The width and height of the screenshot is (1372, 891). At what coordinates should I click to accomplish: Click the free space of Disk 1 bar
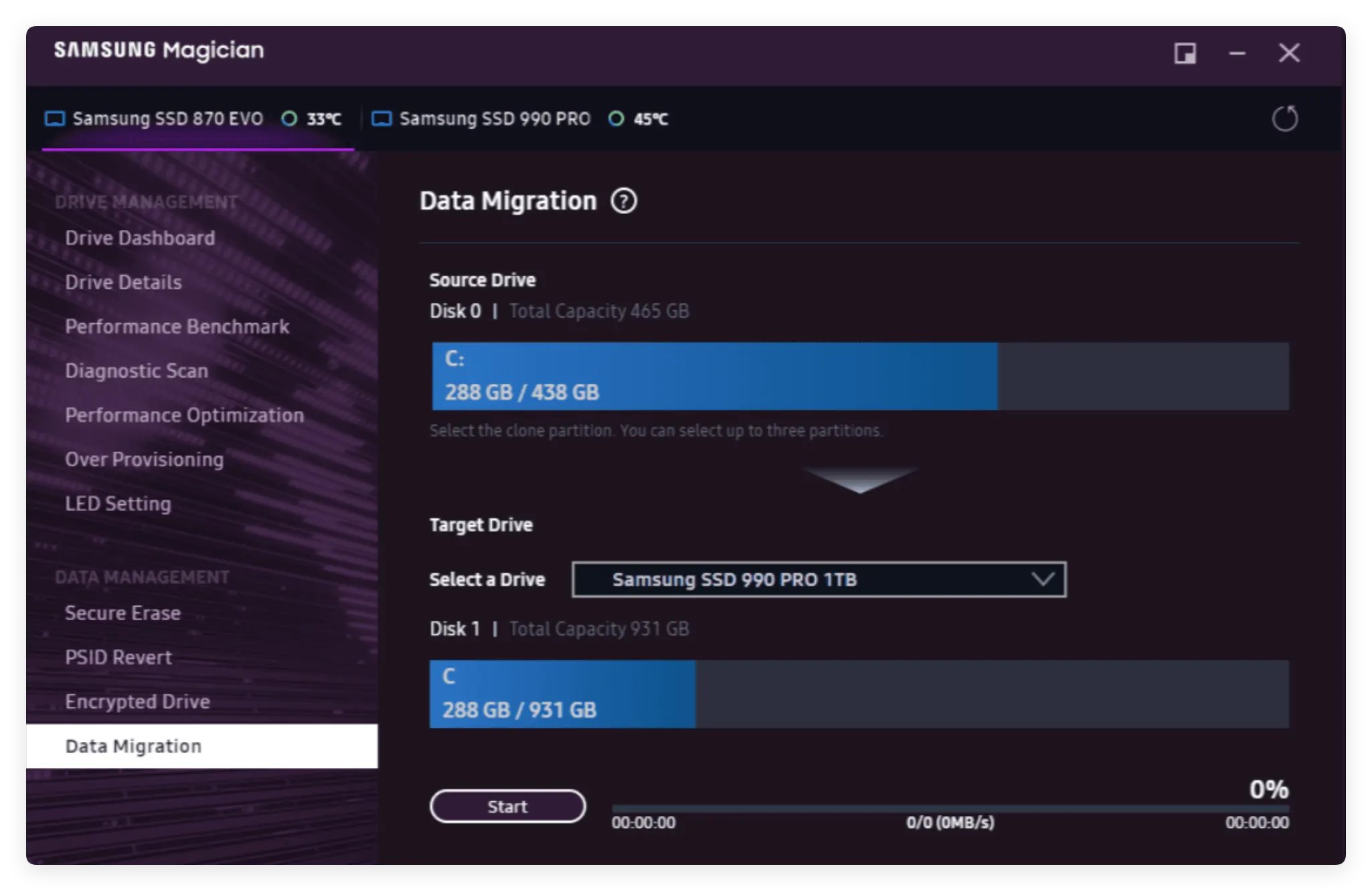(992, 694)
